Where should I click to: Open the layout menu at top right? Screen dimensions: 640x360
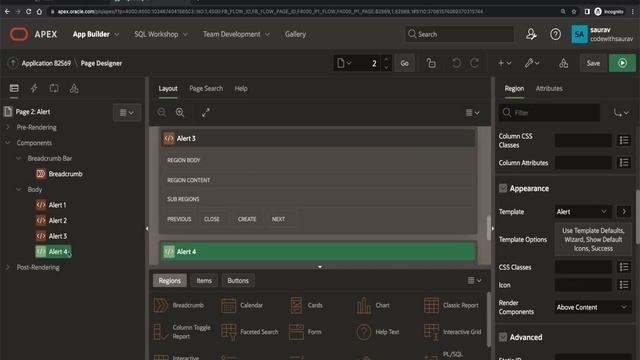472,113
